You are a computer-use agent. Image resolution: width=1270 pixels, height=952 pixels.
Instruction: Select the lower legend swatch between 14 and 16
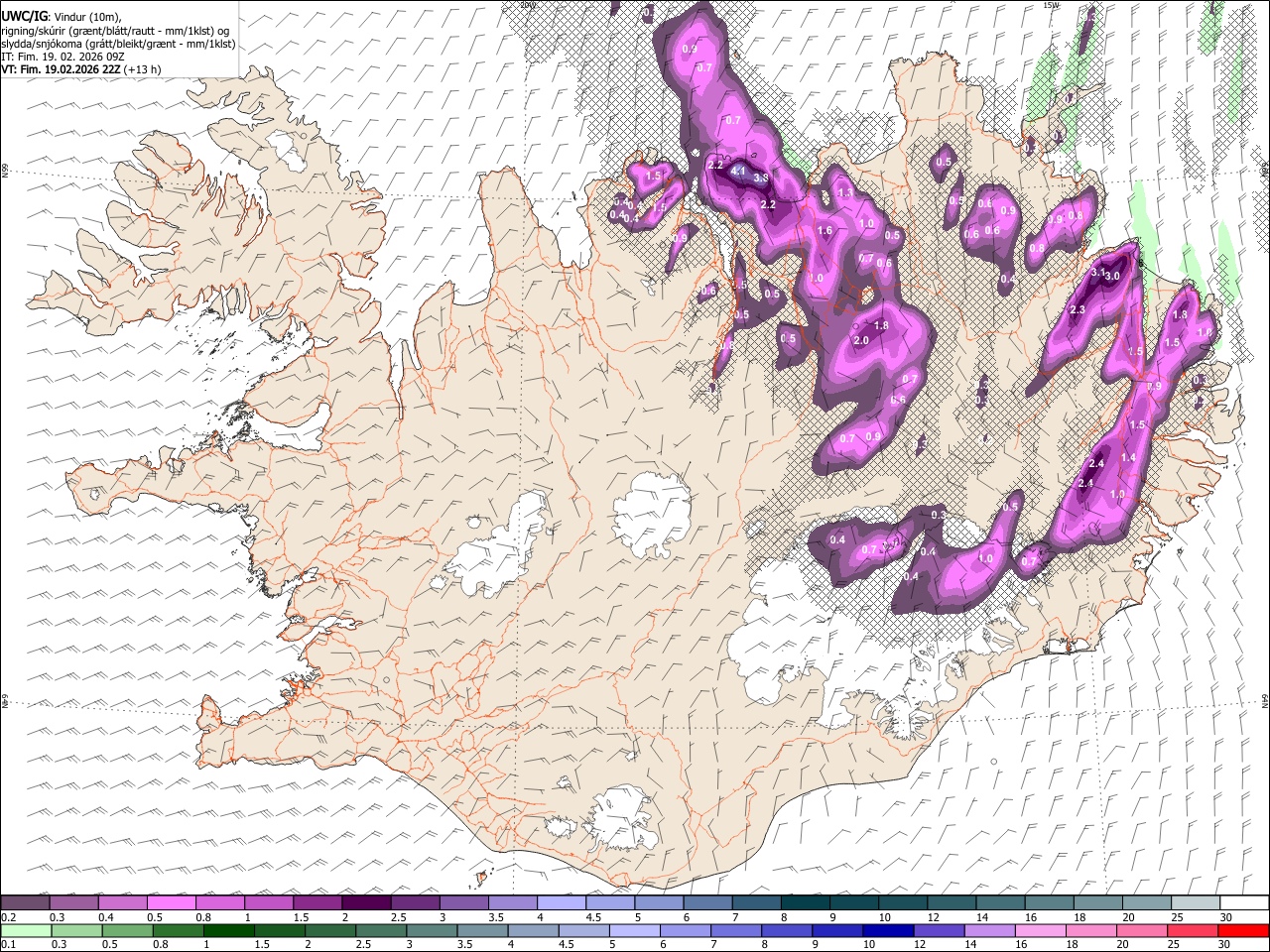pyautogui.click(x=988, y=930)
